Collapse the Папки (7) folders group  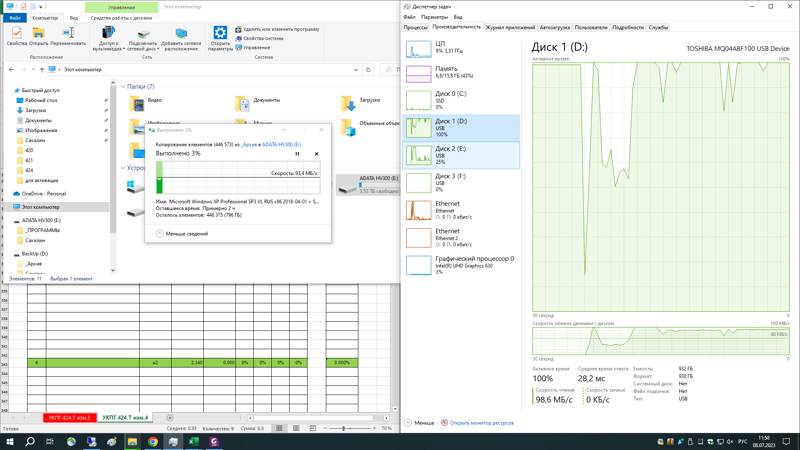tap(124, 87)
